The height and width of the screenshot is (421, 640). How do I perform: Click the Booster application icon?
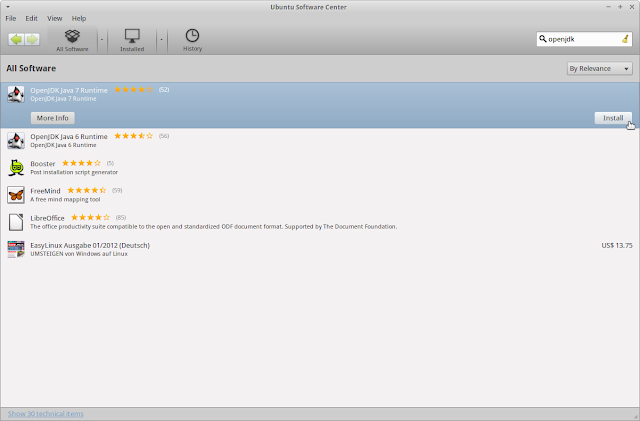[x=16, y=168]
